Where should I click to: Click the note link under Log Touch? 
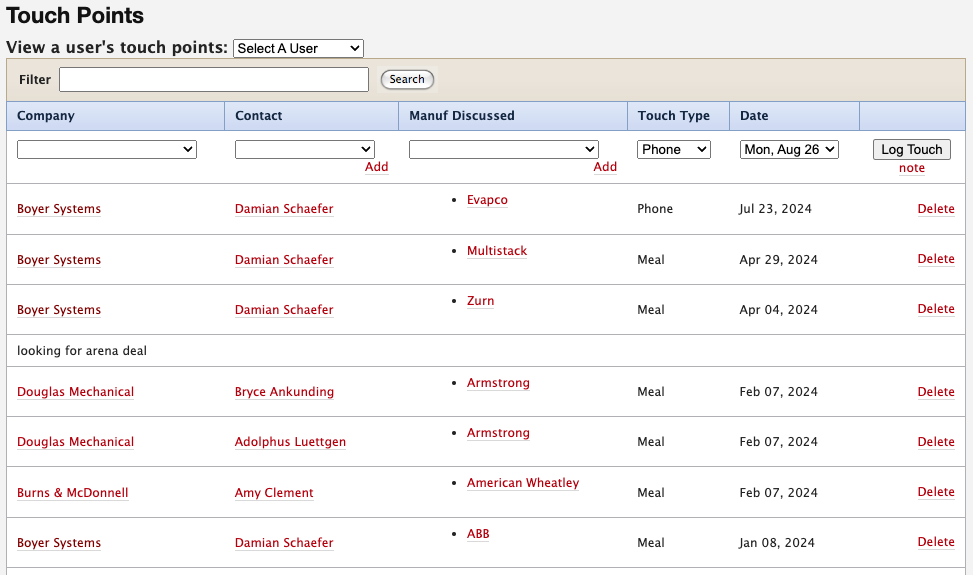pos(912,168)
